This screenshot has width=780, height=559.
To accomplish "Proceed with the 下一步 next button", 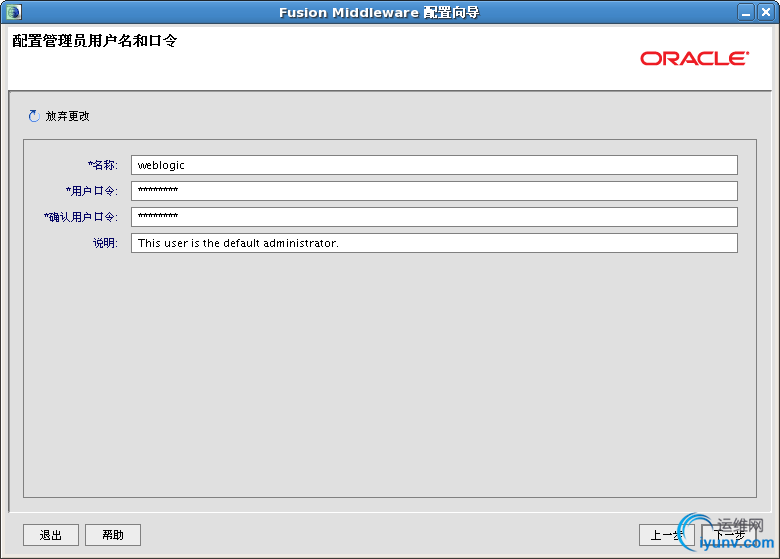I will [729, 535].
